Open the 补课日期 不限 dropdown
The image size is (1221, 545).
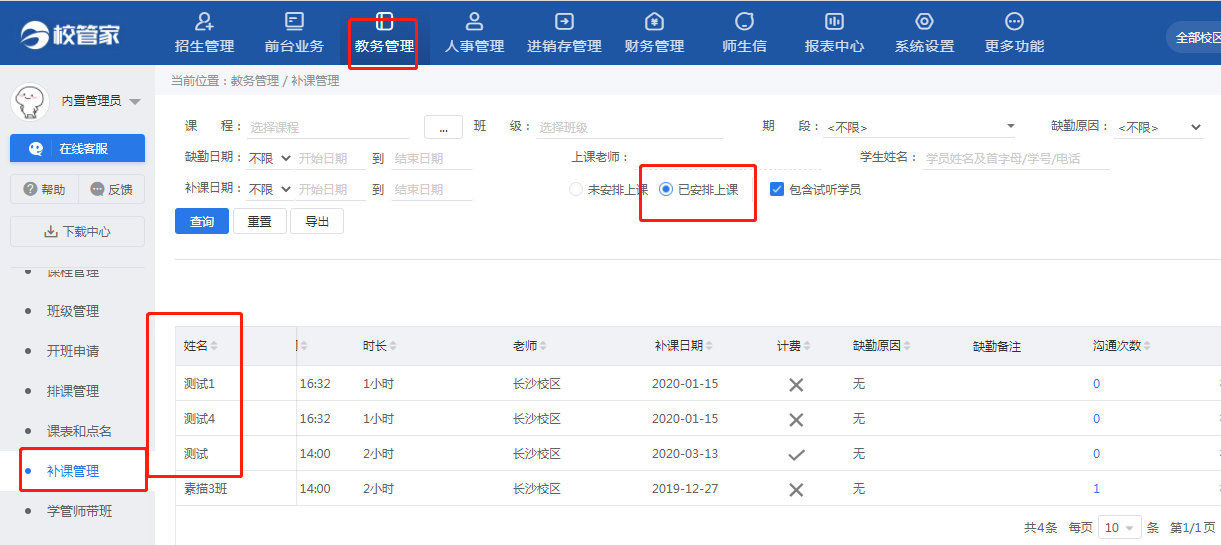tap(270, 189)
